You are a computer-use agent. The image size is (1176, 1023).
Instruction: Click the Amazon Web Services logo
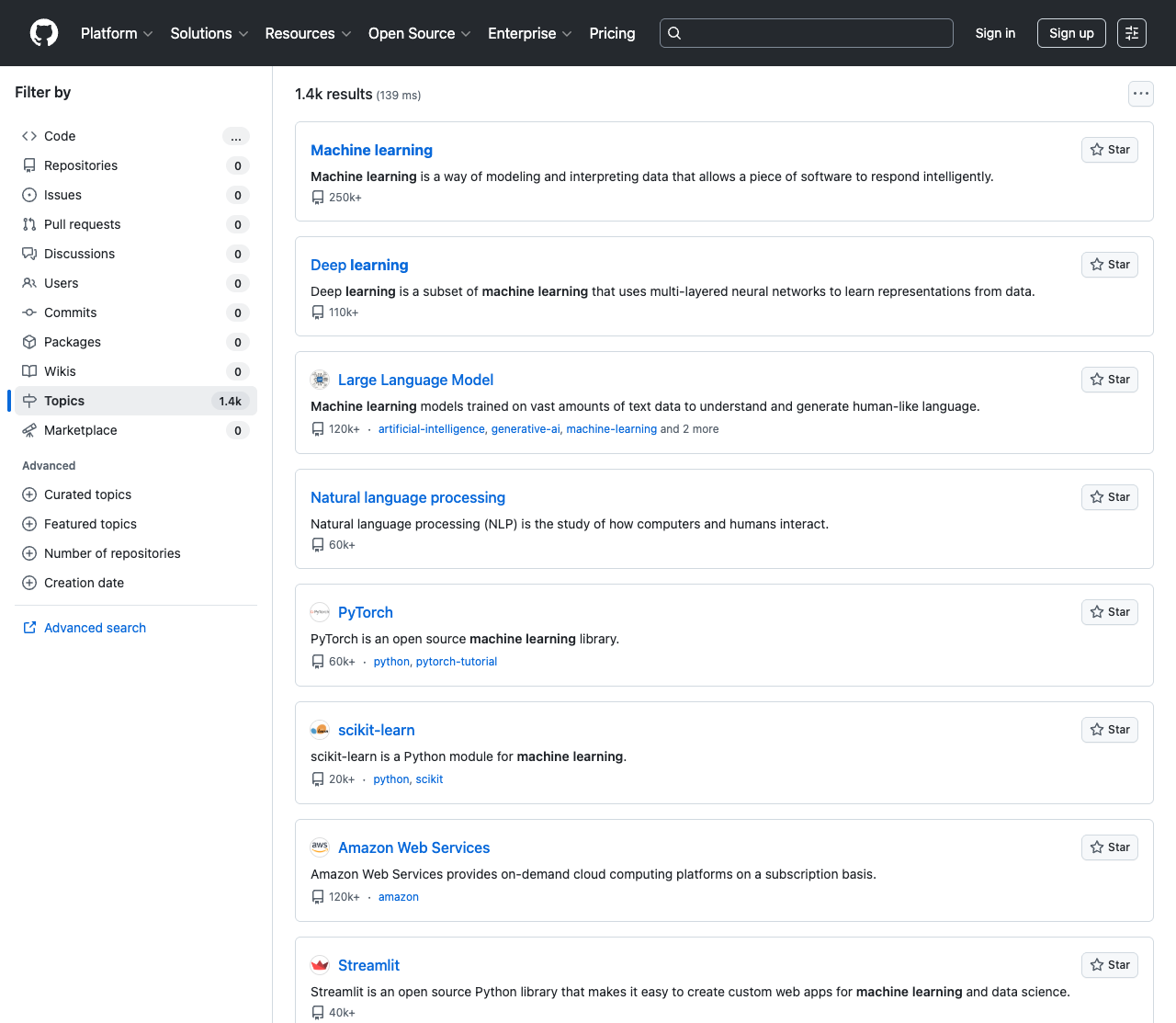pyautogui.click(x=320, y=847)
